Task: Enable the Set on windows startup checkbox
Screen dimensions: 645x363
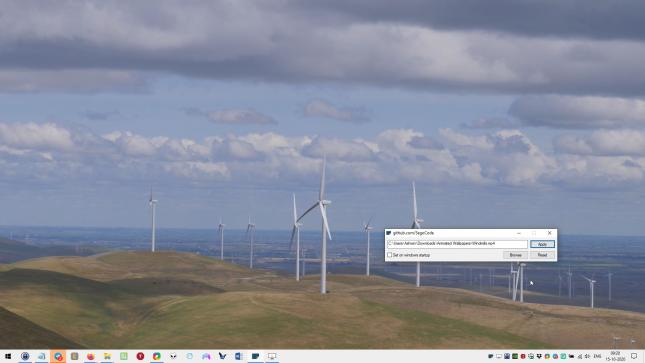Action: click(x=390, y=255)
